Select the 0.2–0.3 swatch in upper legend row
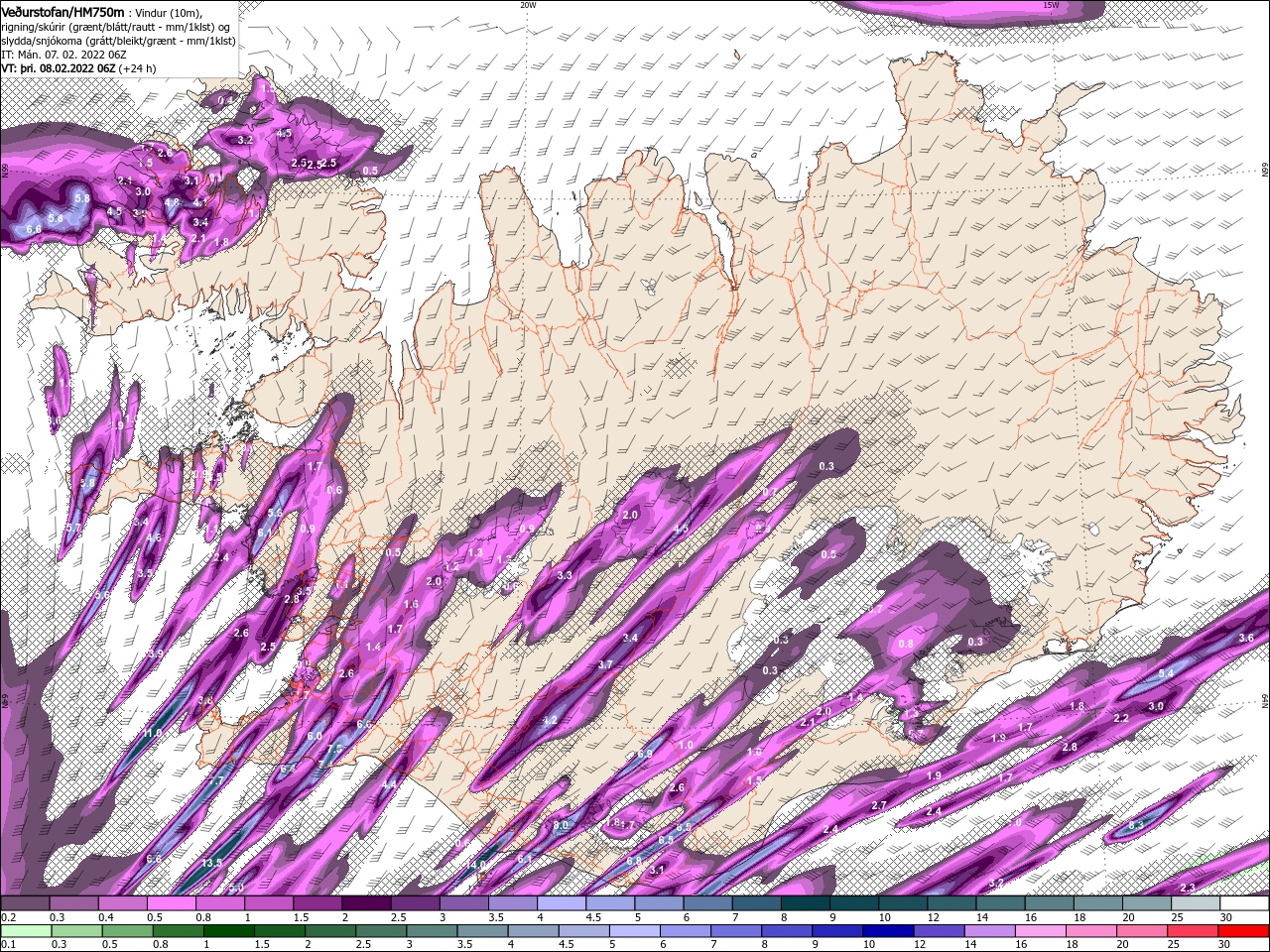The width and height of the screenshot is (1270, 952). pos(25,903)
